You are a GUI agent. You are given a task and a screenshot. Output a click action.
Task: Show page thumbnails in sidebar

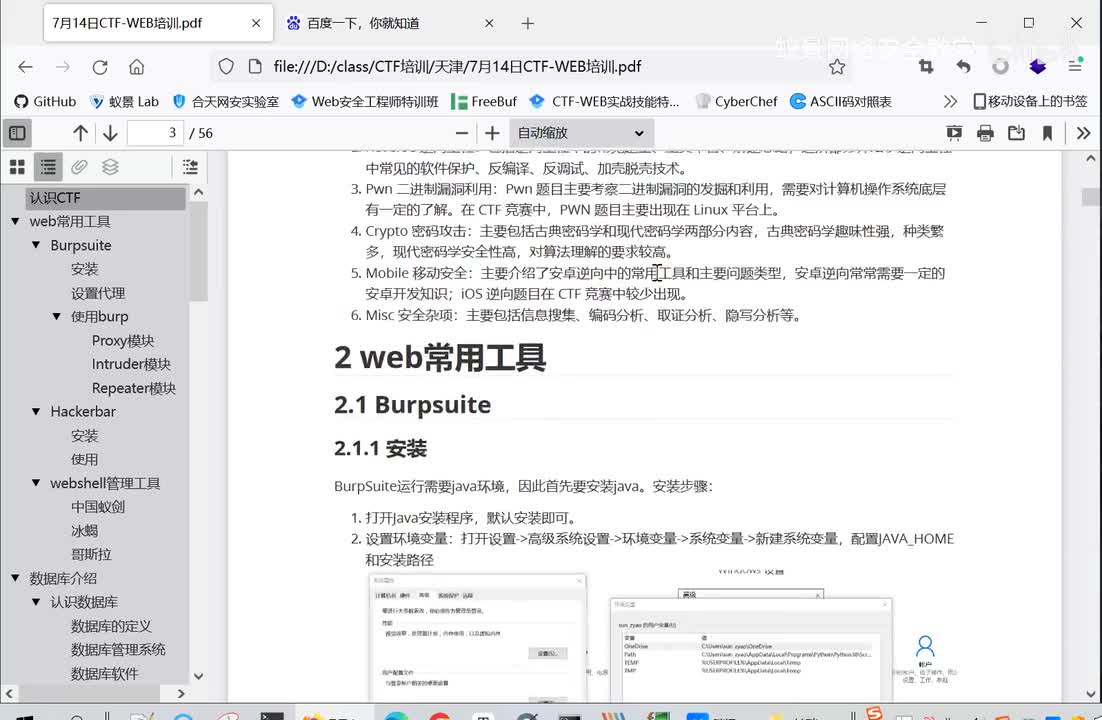pos(18,167)
